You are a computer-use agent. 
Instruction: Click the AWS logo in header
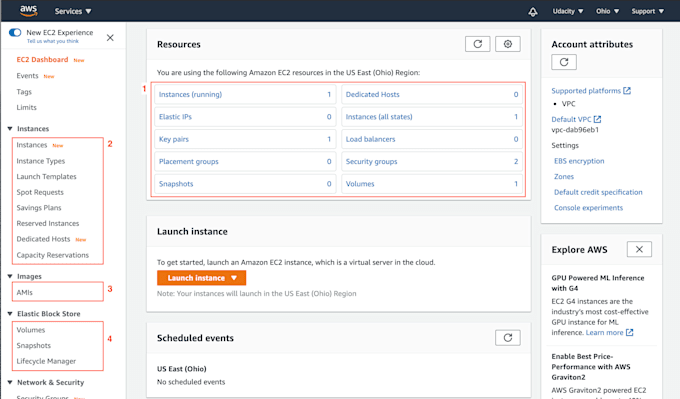pyautogui.click(x=29, y=11)
